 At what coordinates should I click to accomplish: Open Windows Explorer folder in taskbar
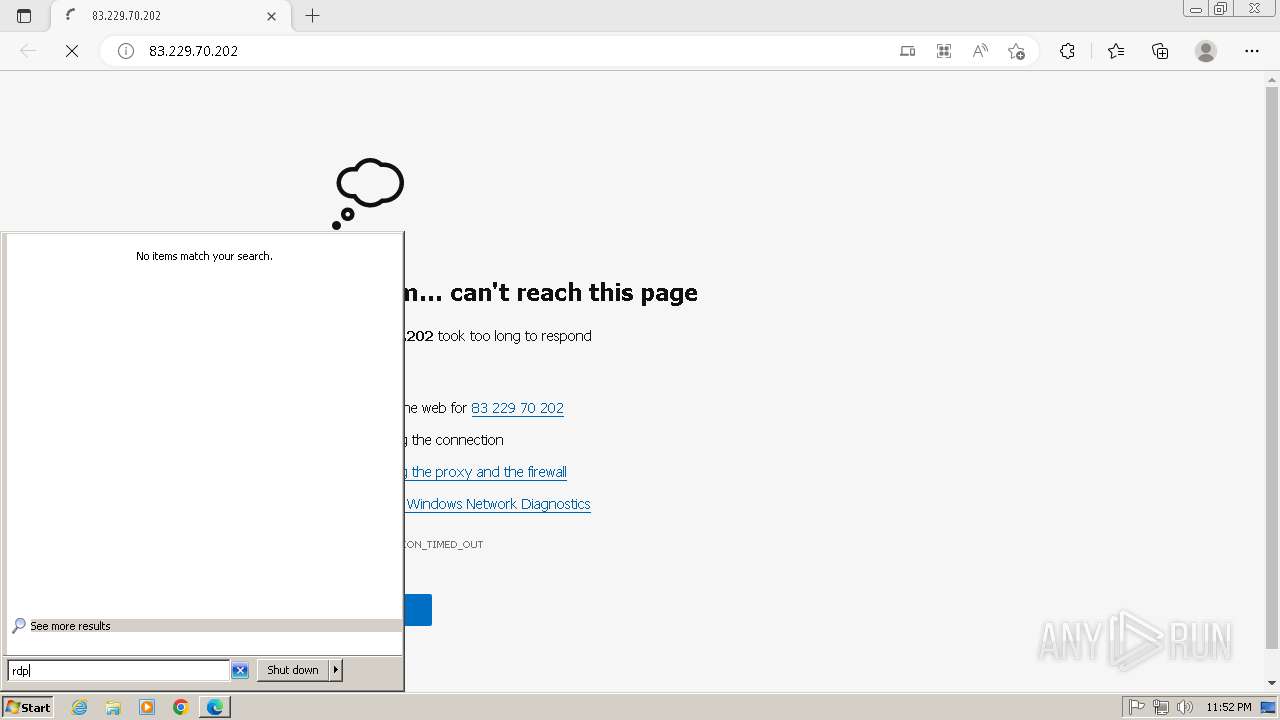coord(113,707)
